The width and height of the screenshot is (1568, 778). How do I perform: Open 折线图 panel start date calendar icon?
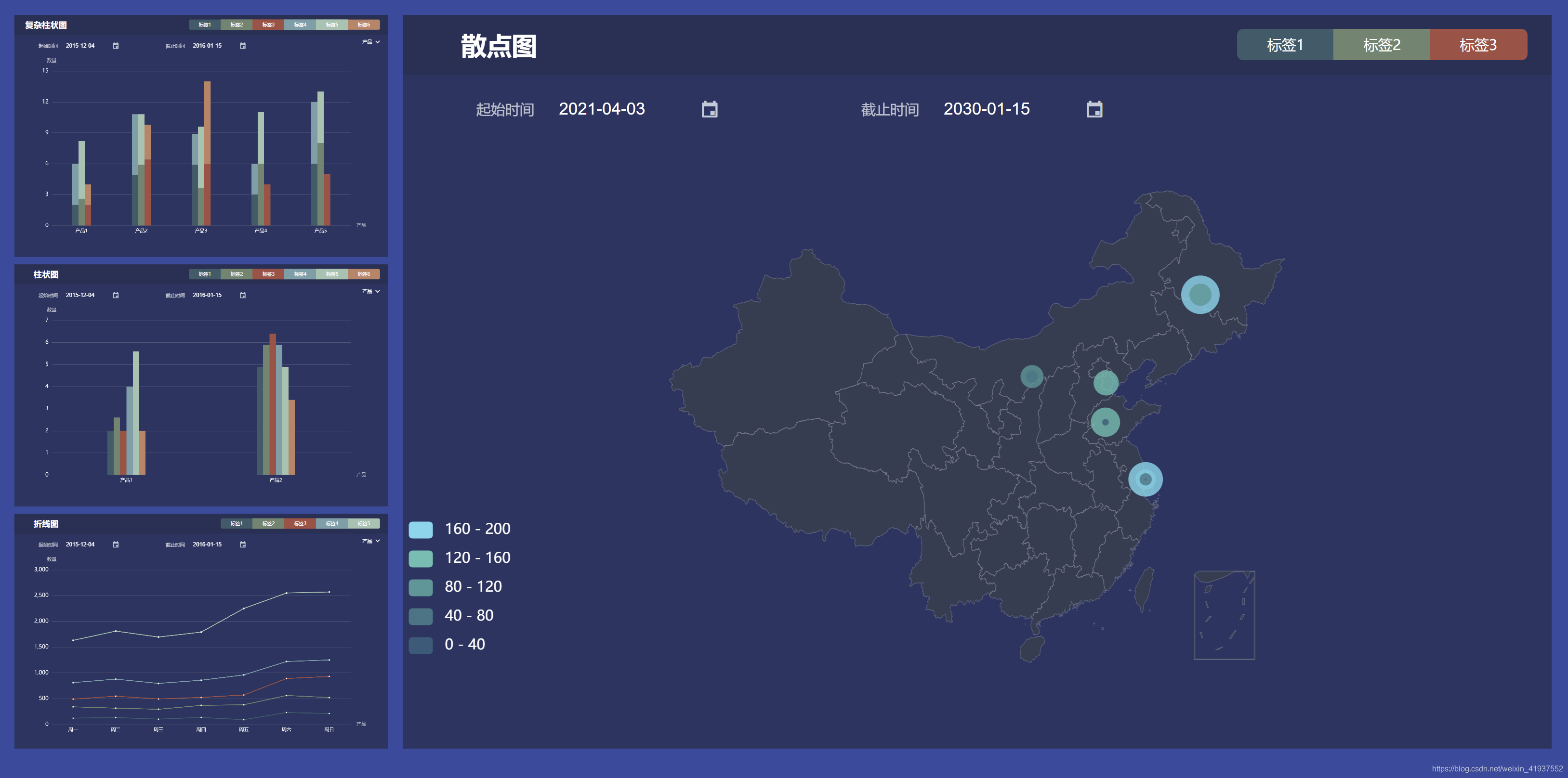(116, 545)
